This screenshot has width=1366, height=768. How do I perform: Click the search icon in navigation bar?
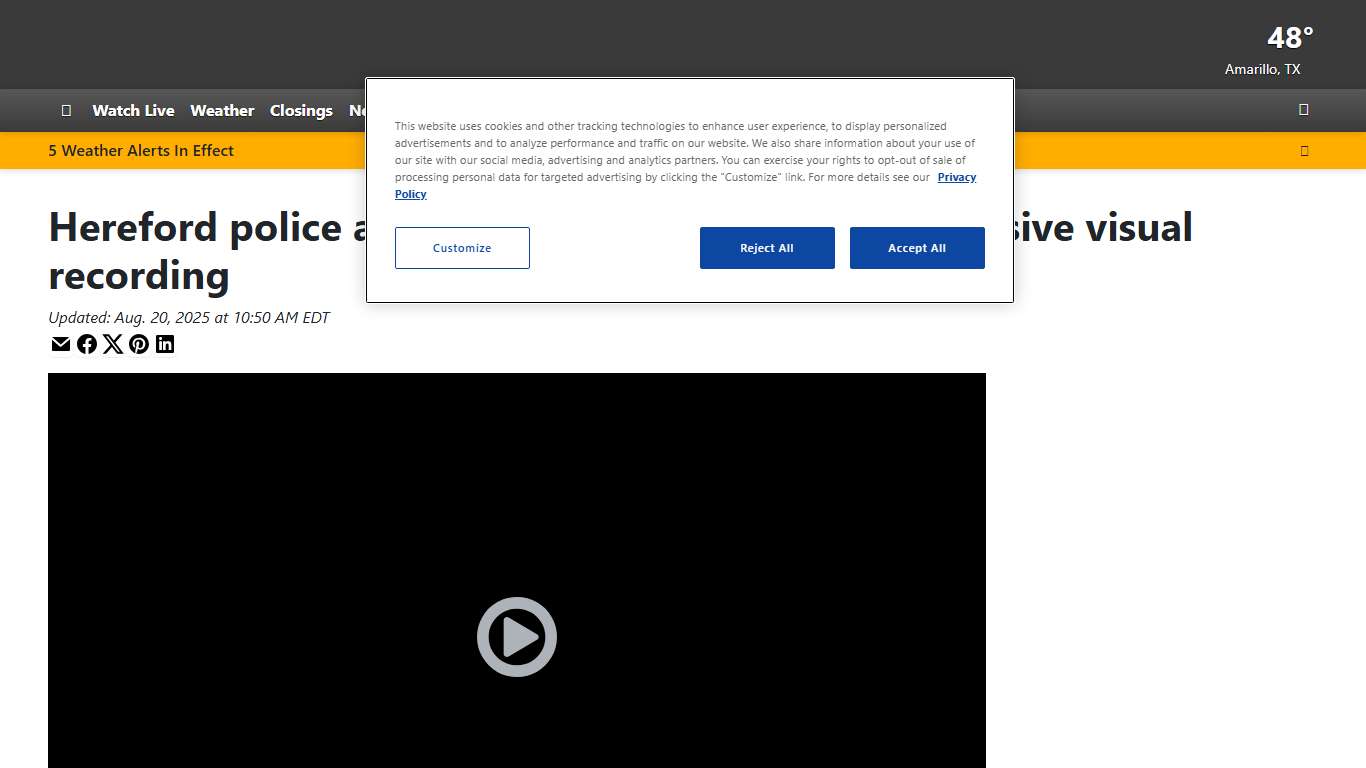(x=1303, y=110)
